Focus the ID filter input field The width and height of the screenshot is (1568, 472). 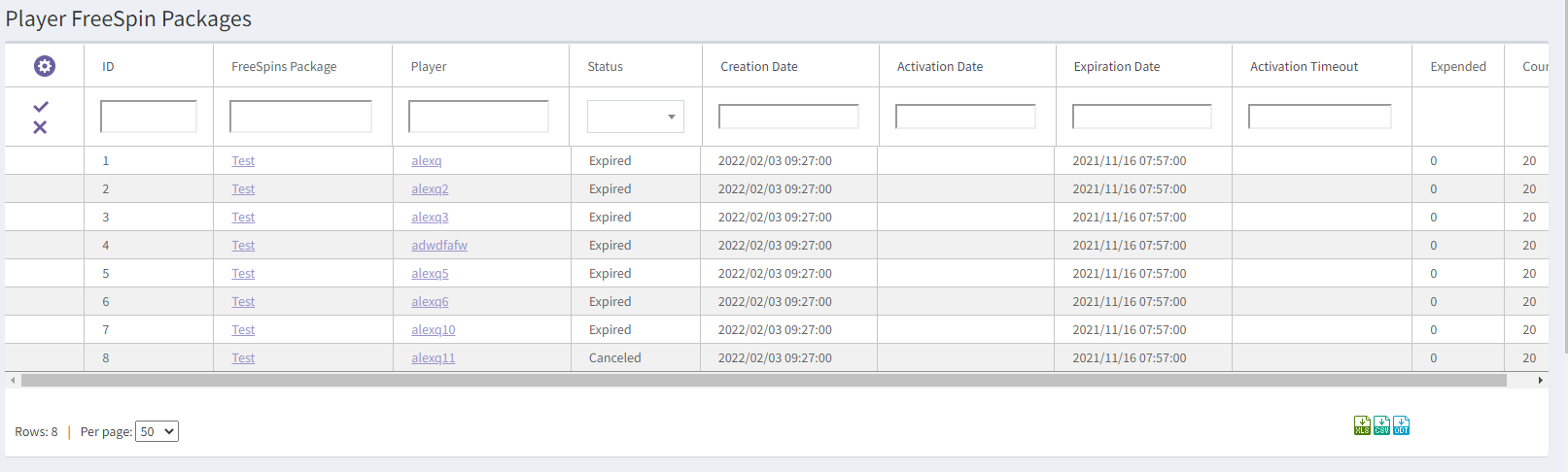coord(149,117)
